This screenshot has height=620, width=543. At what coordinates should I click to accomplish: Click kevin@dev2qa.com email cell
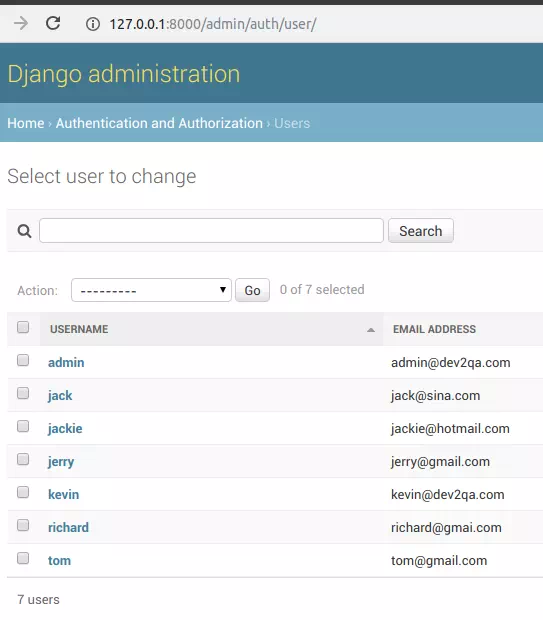pos(448,495)
